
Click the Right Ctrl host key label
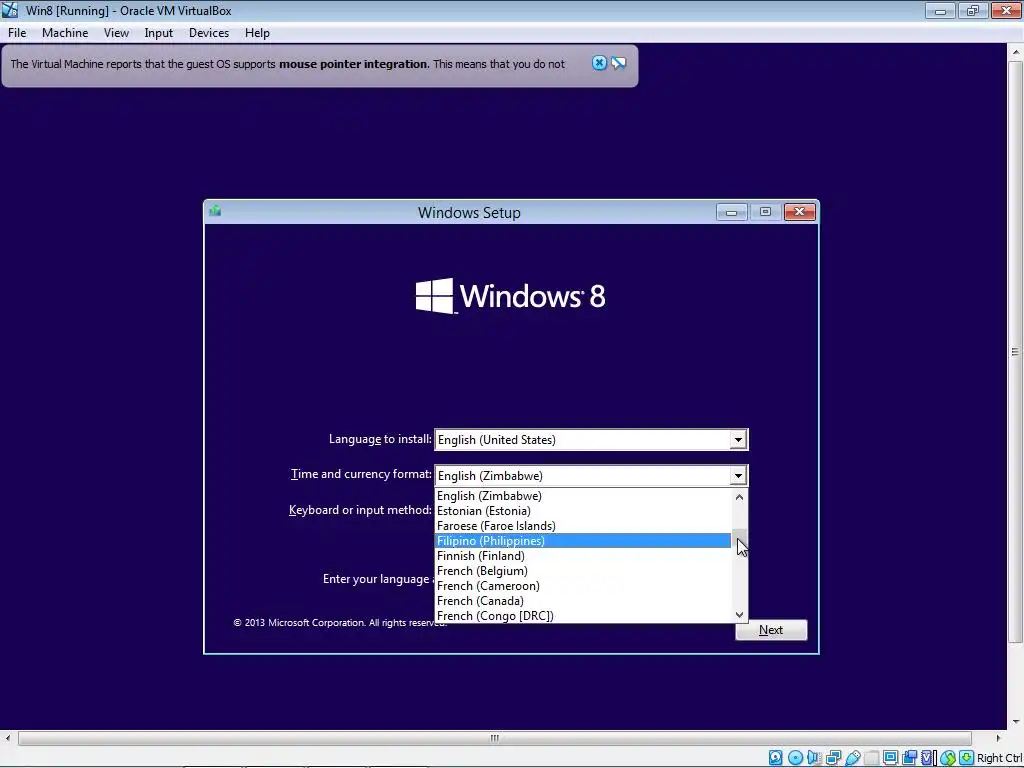click(999, 758)
